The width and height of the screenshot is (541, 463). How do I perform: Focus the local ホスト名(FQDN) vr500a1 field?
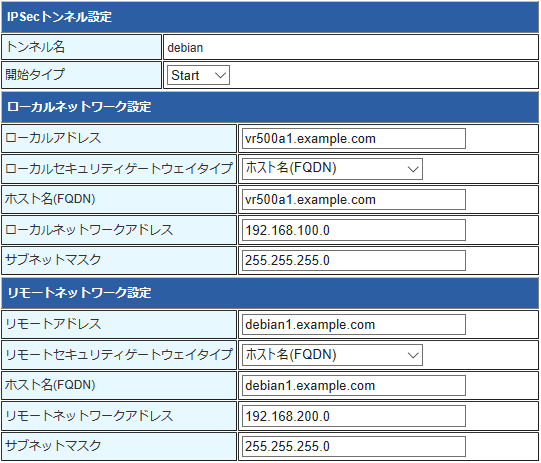354,200
